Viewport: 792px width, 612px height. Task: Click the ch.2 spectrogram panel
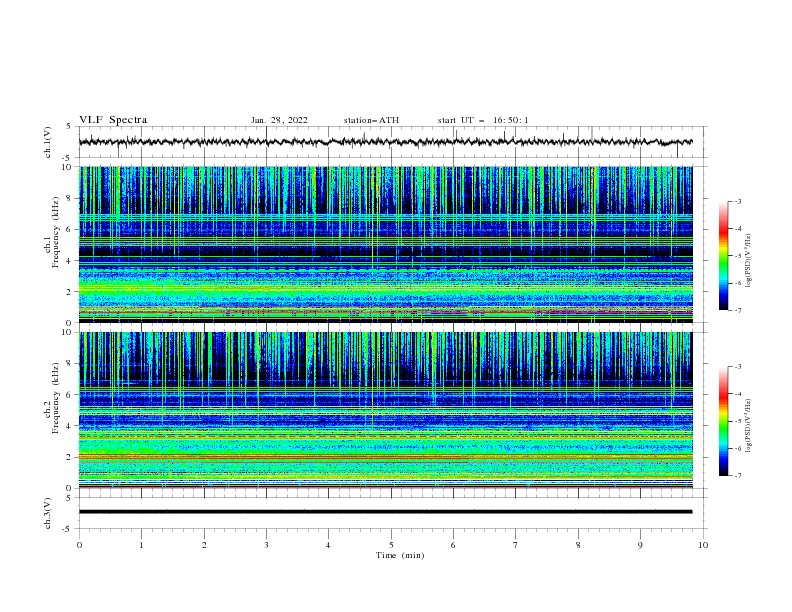tap(385, 410)
